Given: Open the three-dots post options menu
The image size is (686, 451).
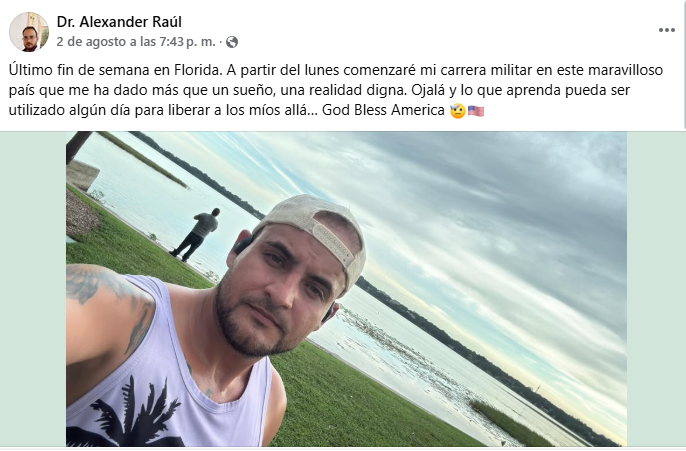Looking at the screenshot, I should [666, 30].
